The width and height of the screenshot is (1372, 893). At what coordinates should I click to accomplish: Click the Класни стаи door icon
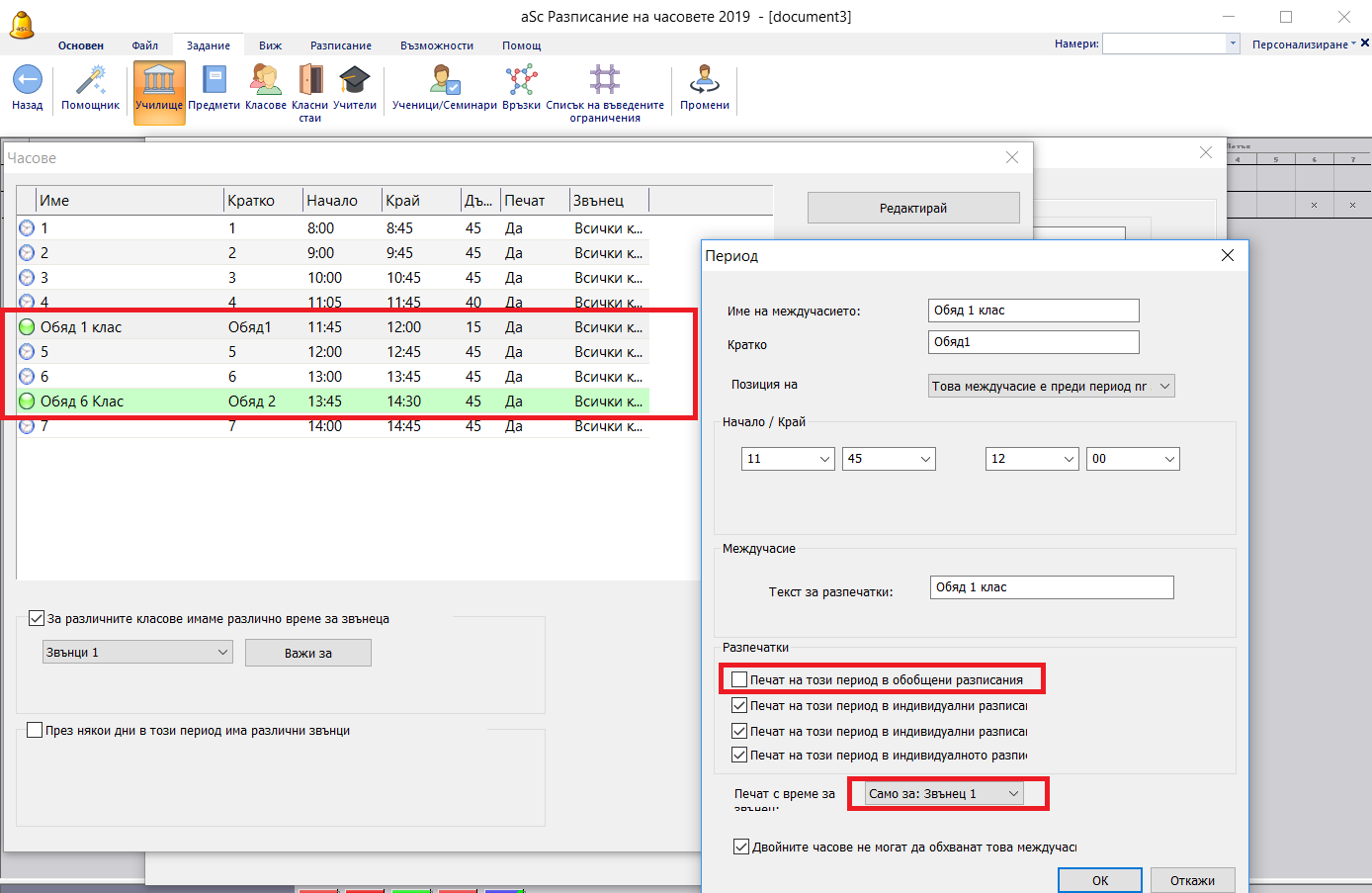(x=310, y=81)
